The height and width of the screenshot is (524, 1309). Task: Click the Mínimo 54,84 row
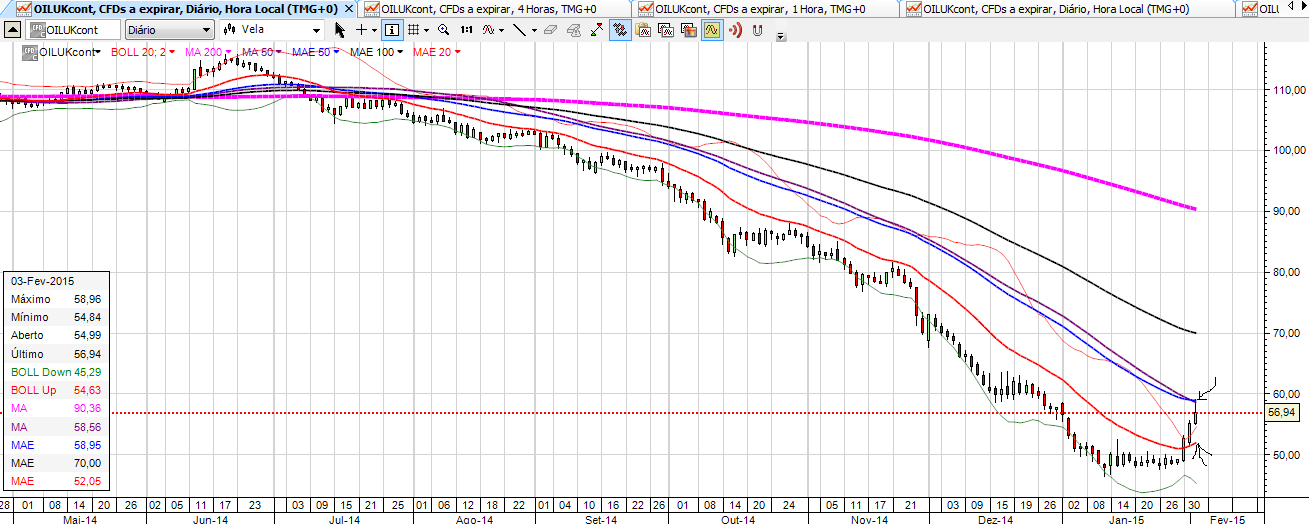(x=56, y=317)
